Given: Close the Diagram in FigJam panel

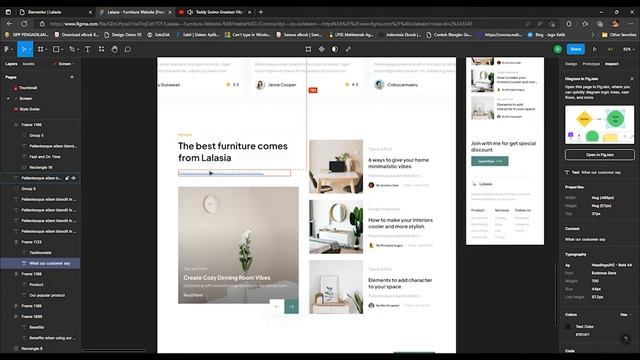Looking at the screenshot, I should point(632,78).
